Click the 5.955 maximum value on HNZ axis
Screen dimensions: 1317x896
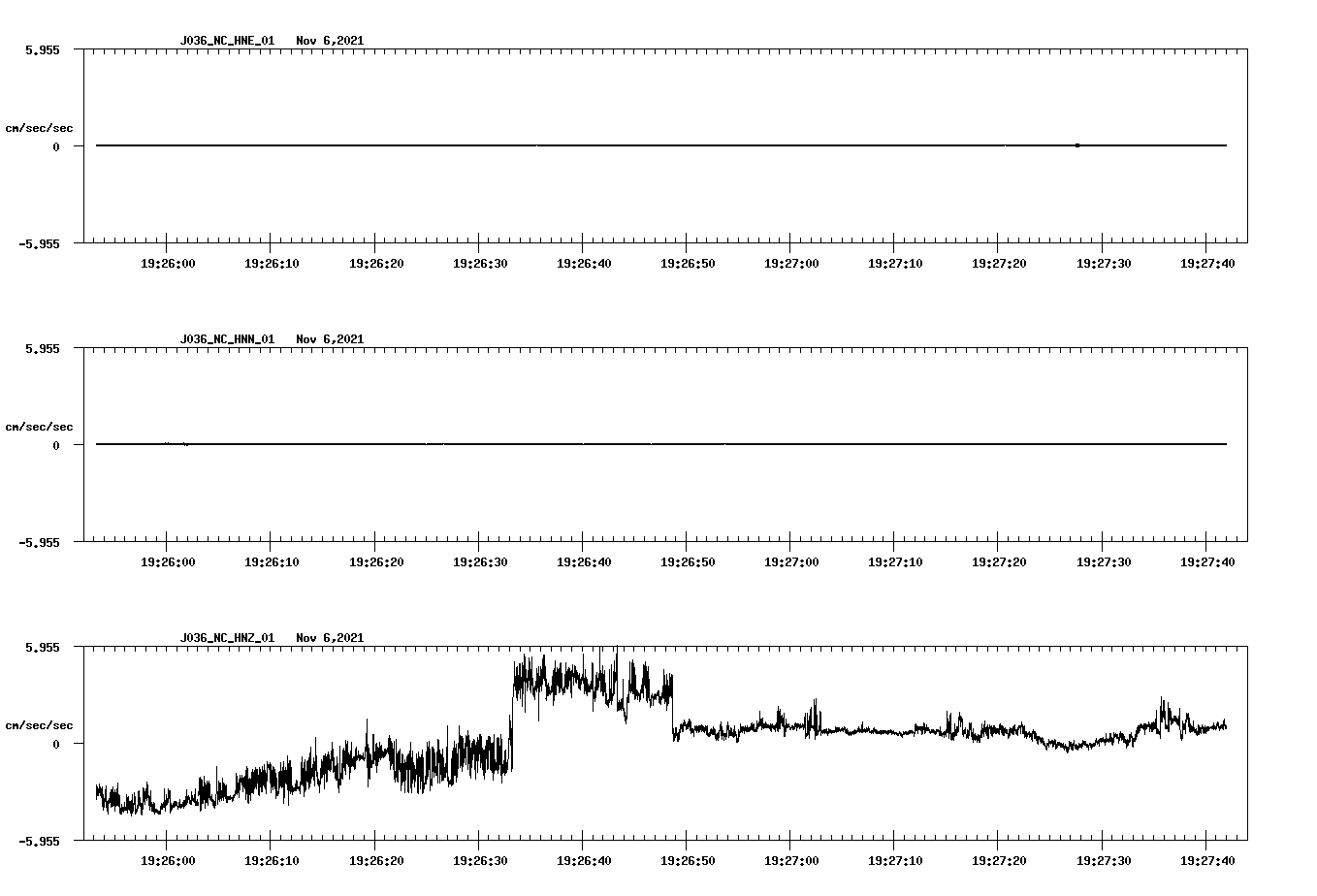click(43, 647)
